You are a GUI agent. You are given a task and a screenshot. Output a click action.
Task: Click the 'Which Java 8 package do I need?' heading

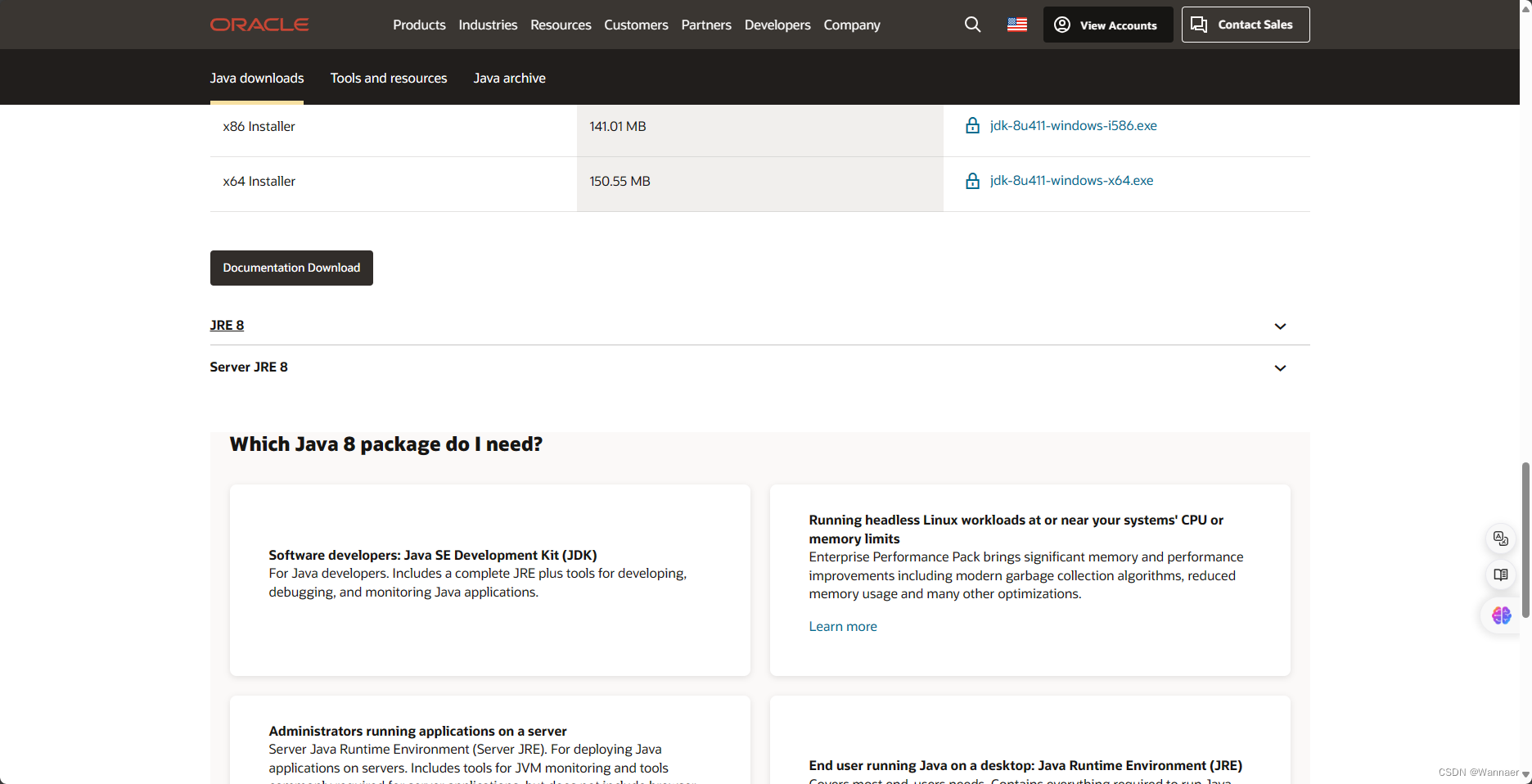coord(386,444)
